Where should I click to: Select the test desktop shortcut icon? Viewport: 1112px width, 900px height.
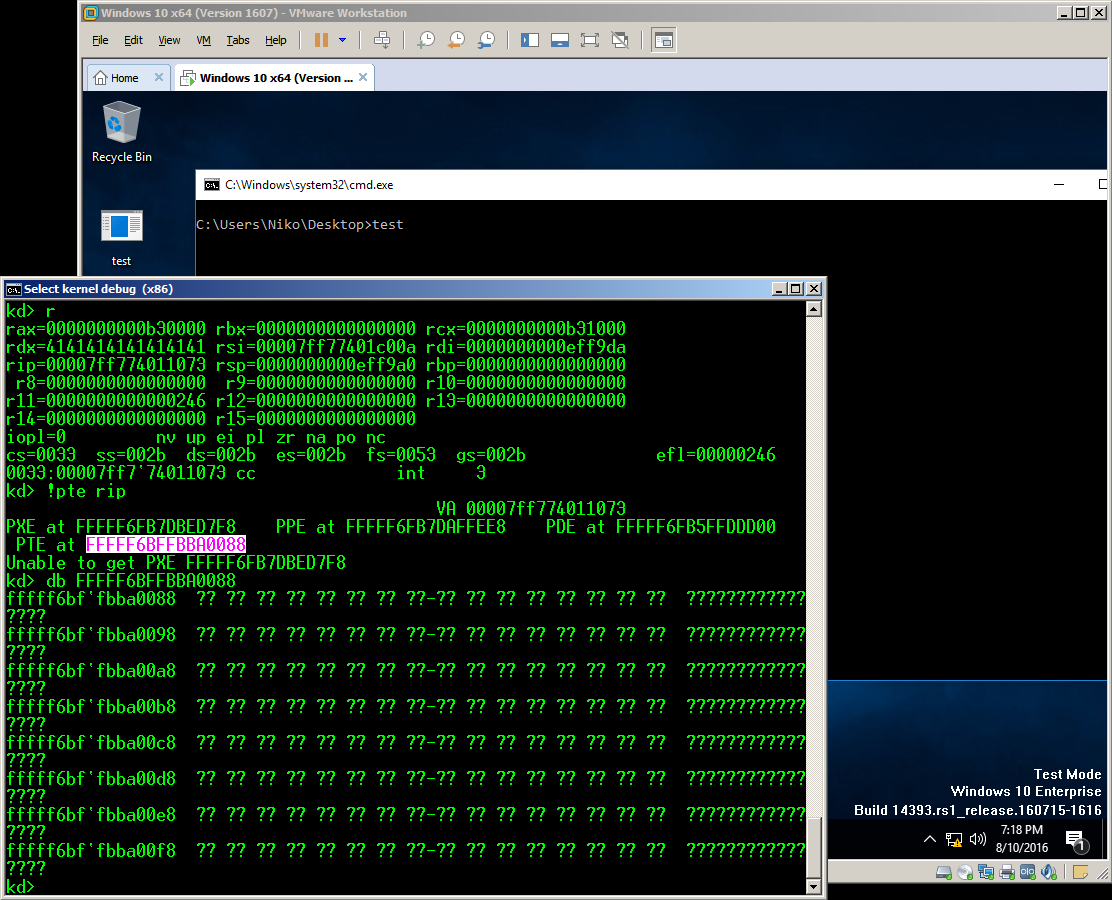pos(121,238)
